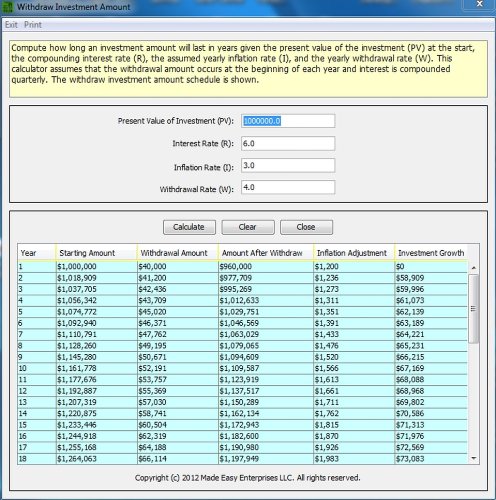Click the table scrollbar down arrow
This screenshot has width=496, height=500.
click(x=474, y=459)
